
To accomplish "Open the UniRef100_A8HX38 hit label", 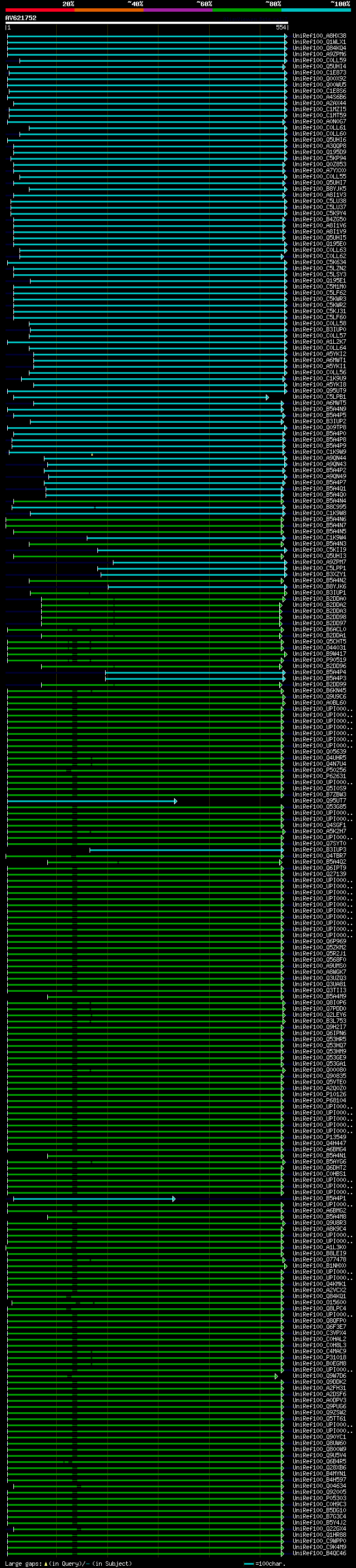I will click(x=319, y=36).
